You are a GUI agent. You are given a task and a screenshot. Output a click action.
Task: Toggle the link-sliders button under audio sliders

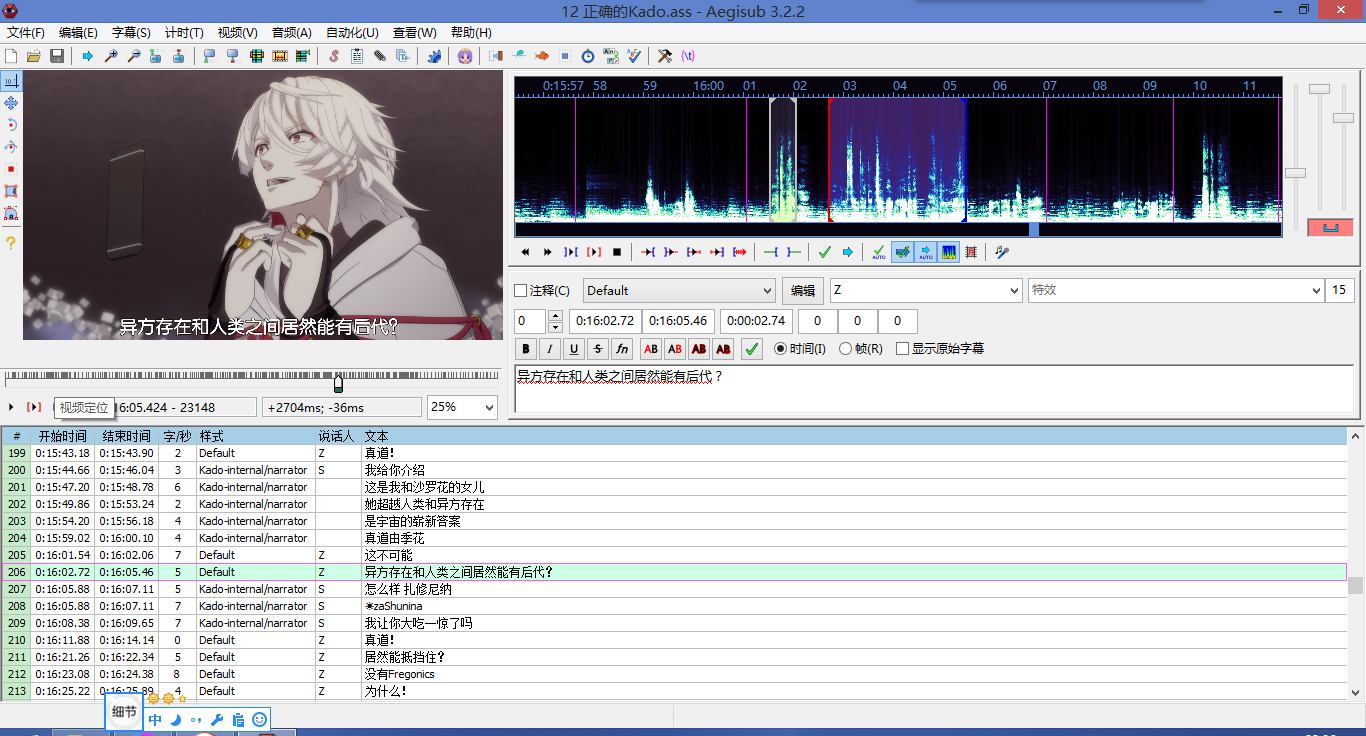[x=1330, y=227]
